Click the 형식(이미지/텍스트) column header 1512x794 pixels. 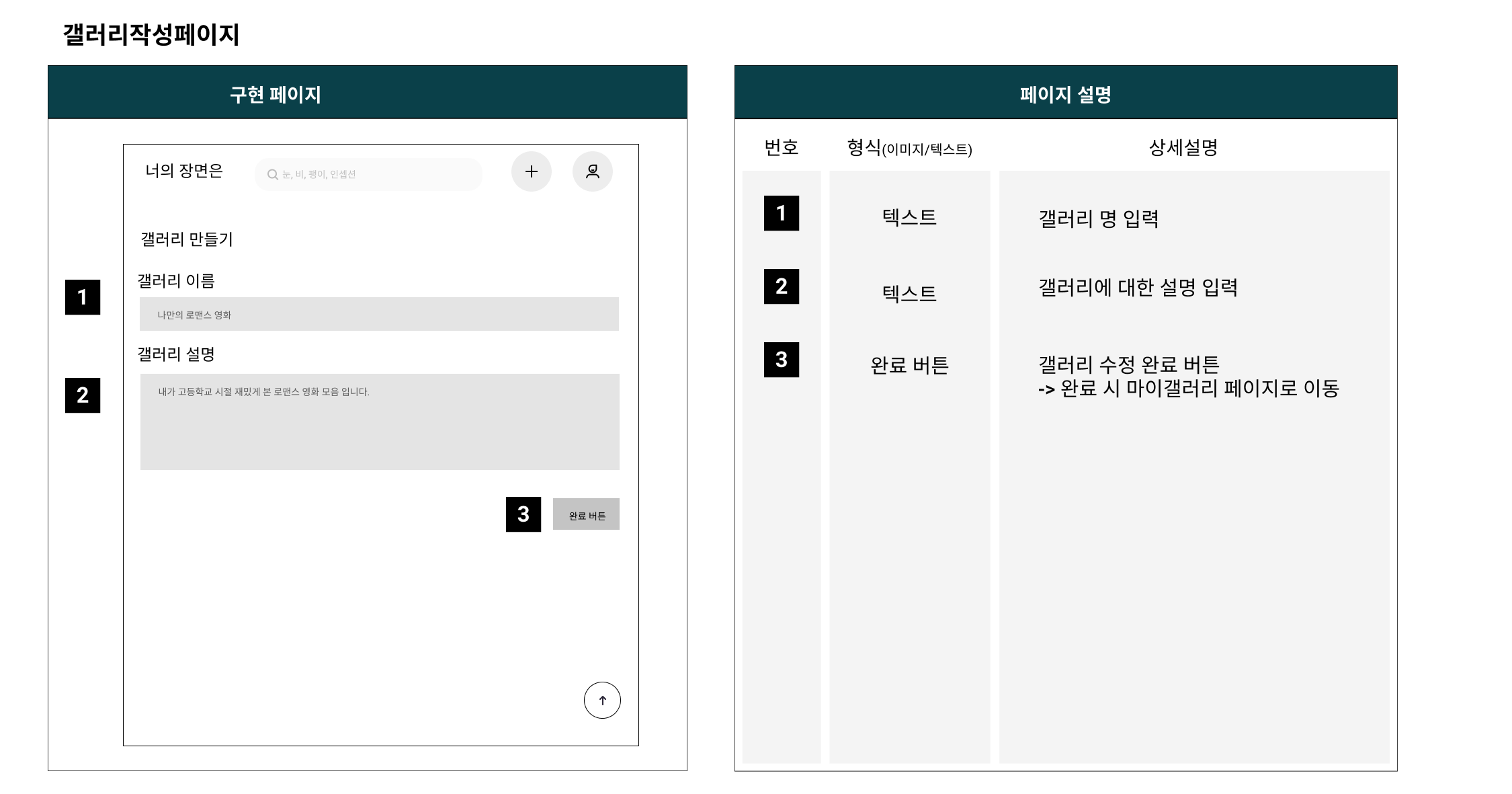(x=910, y=148)
